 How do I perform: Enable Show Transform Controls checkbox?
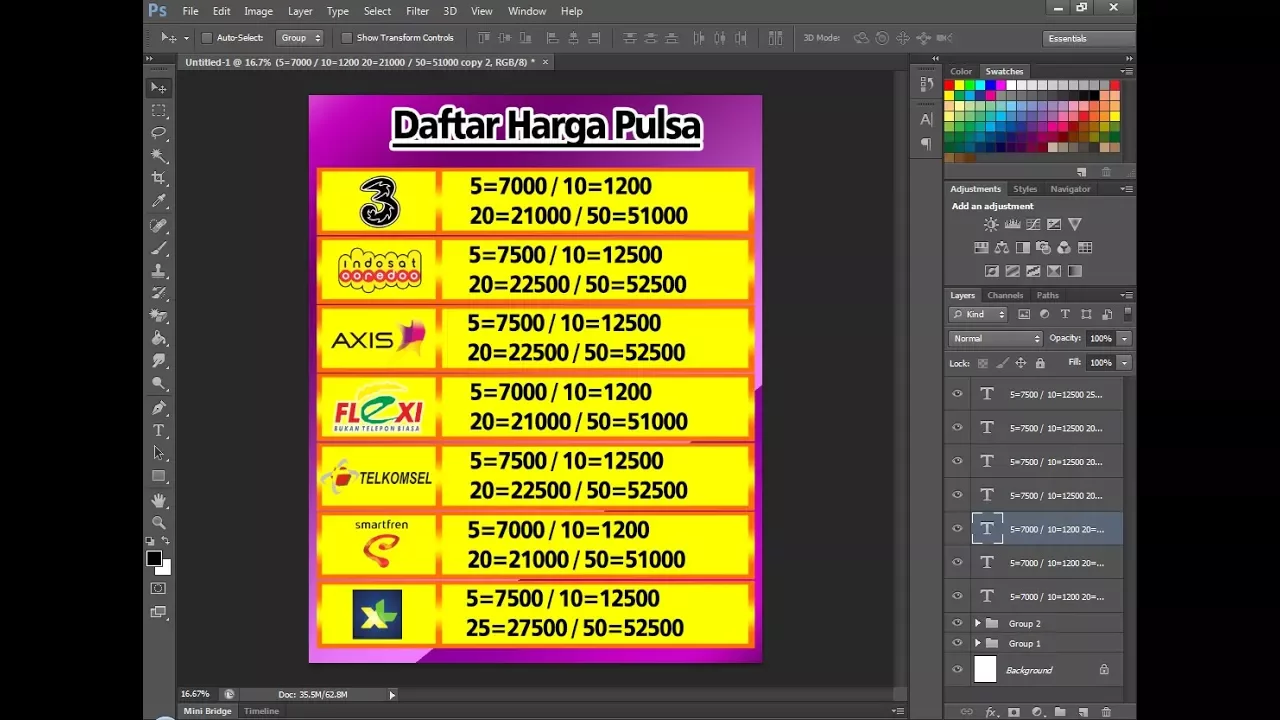[x=347, y=38]
